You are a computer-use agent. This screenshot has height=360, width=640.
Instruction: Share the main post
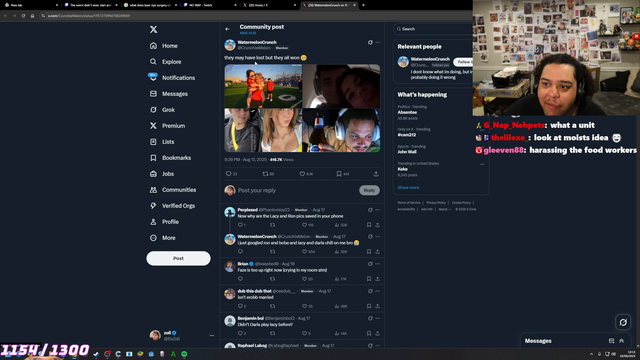pos(376,174)
